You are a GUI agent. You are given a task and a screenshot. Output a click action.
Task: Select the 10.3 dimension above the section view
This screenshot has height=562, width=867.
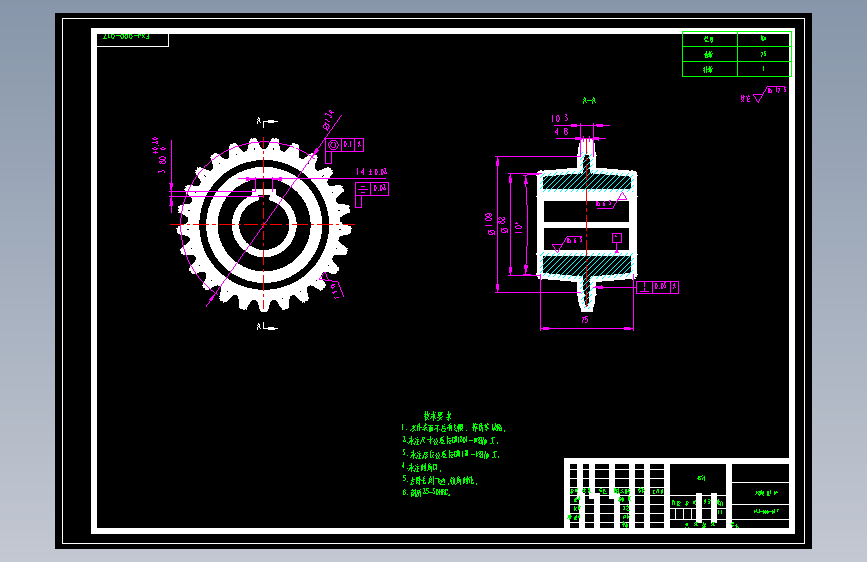pos(560,118)
